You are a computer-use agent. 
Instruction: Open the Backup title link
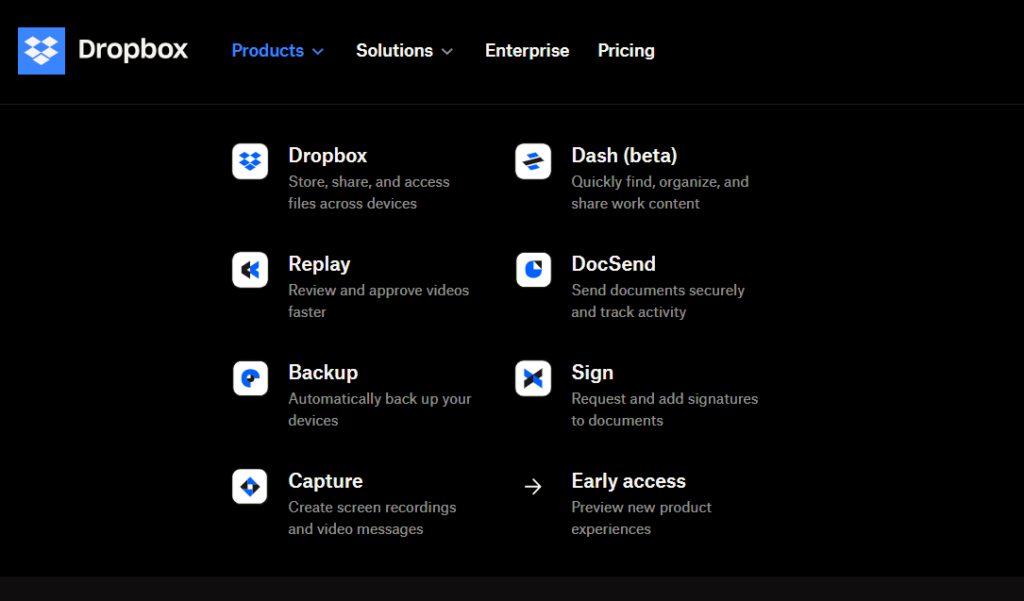click(323, 372)
